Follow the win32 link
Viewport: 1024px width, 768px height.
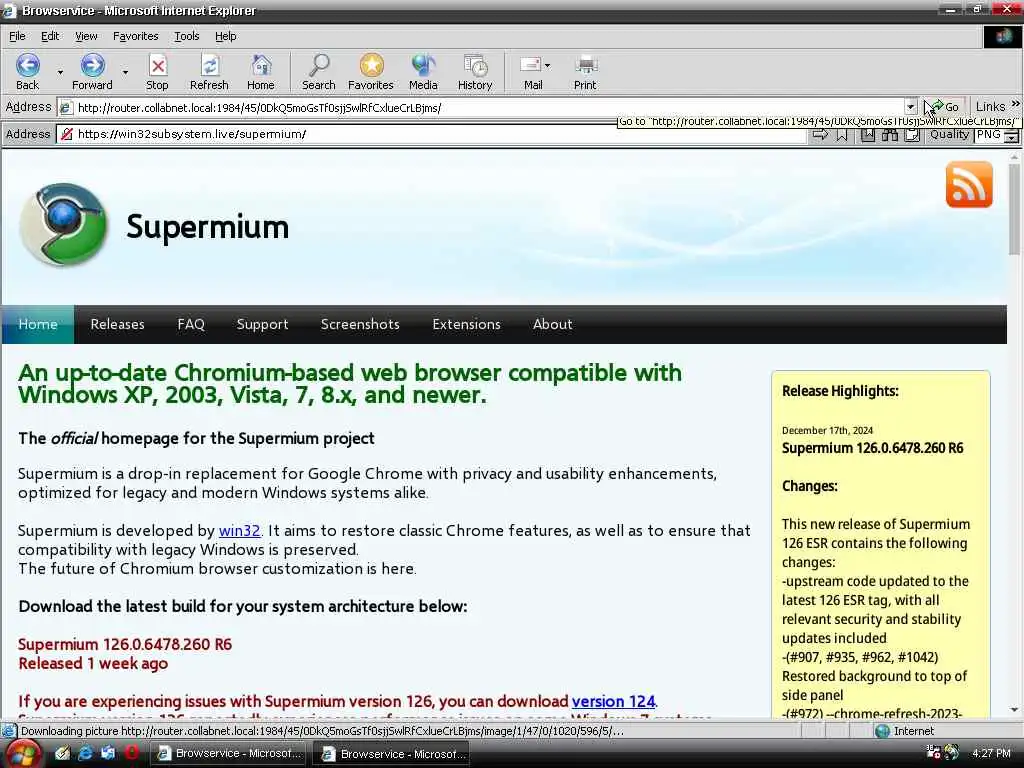pyautogui.click(x=240, y=530)
